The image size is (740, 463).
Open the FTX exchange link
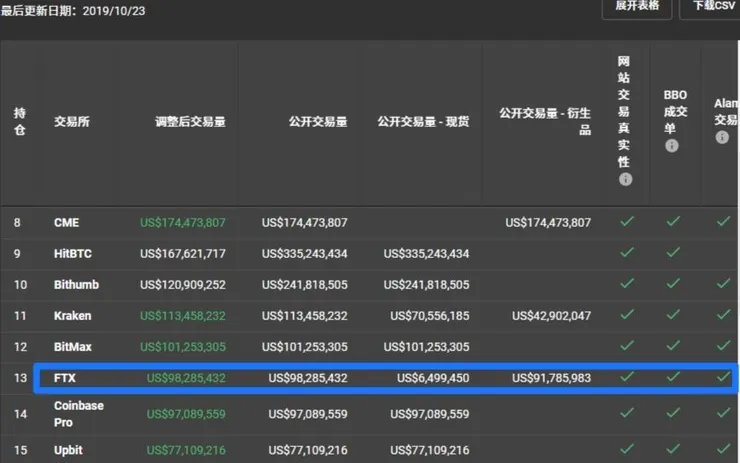(65, 378)
